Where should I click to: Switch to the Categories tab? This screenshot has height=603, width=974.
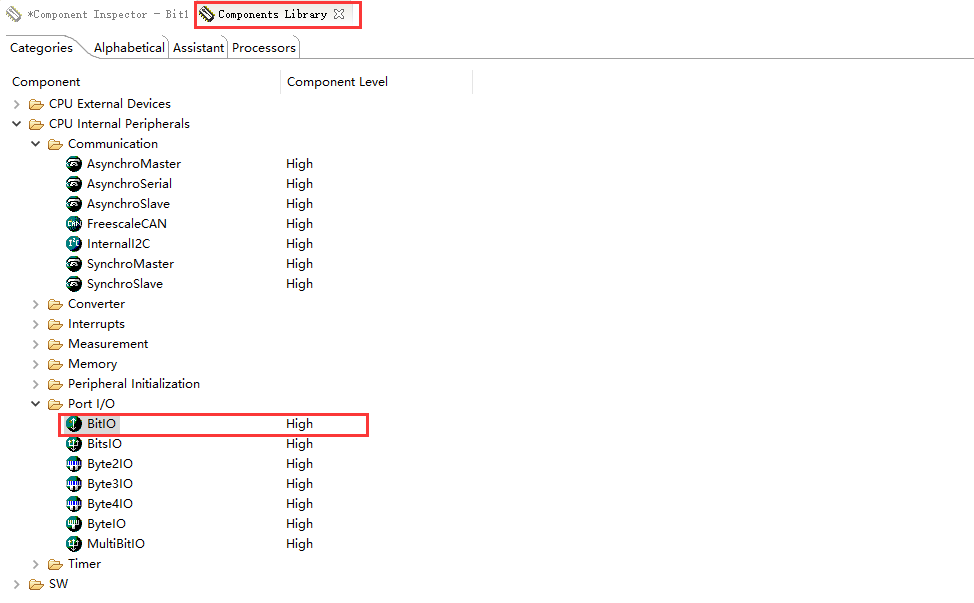(x=41, y=48)
